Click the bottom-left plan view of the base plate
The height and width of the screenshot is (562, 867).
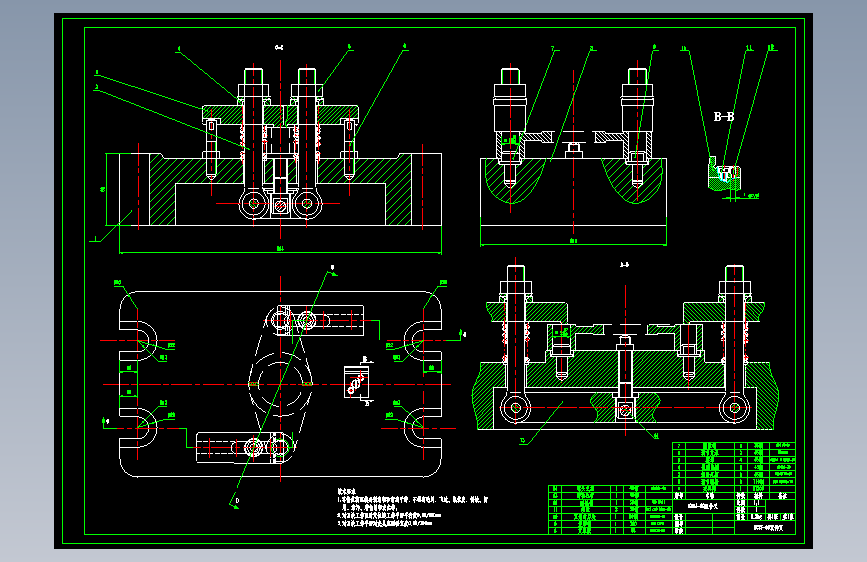280,384
